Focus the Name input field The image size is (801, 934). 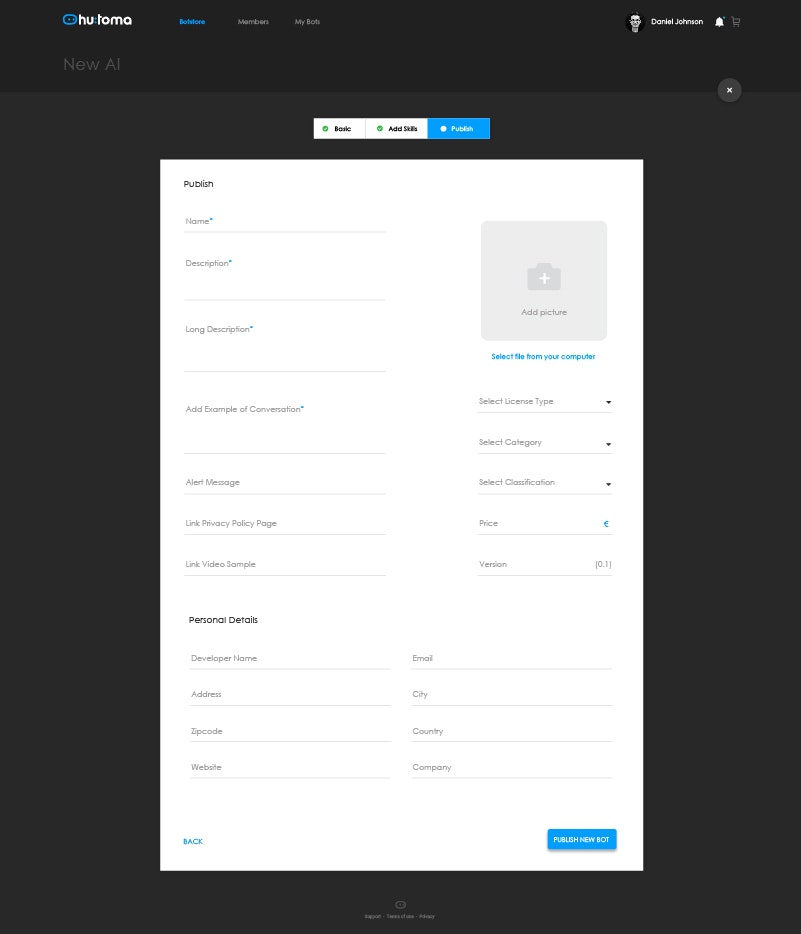285,222
